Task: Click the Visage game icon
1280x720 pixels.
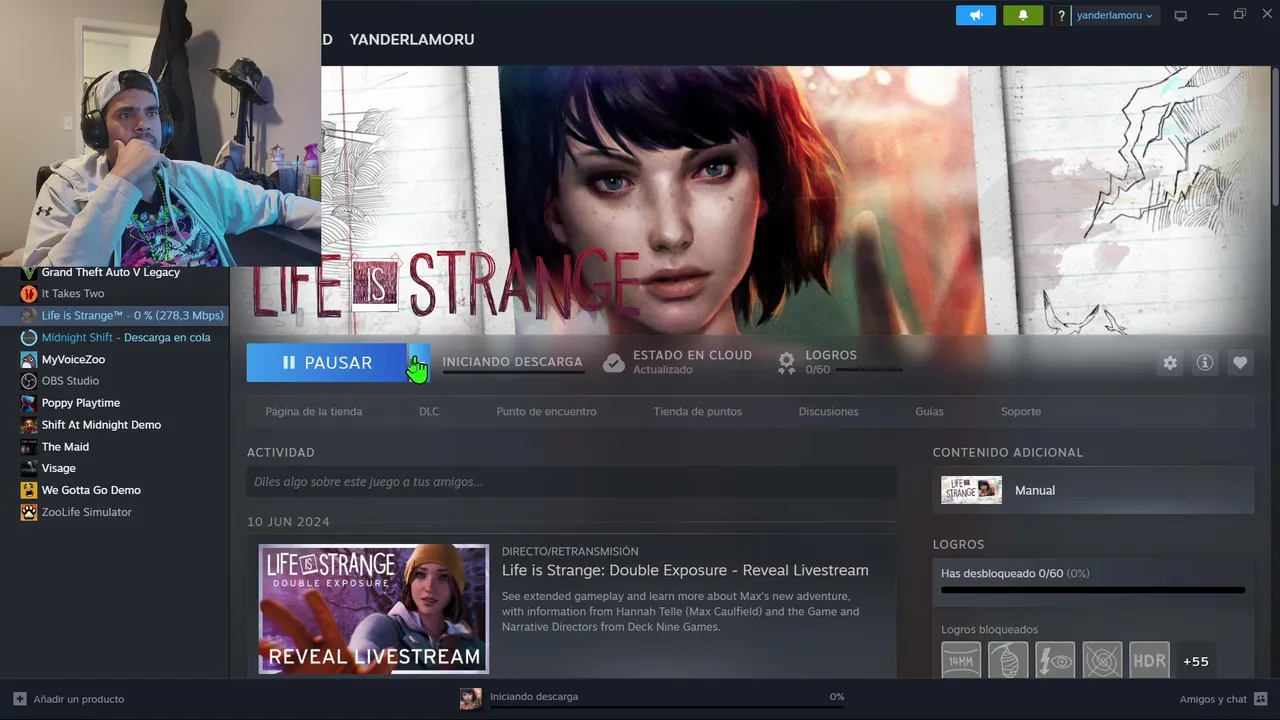Action: click(29, 468)
